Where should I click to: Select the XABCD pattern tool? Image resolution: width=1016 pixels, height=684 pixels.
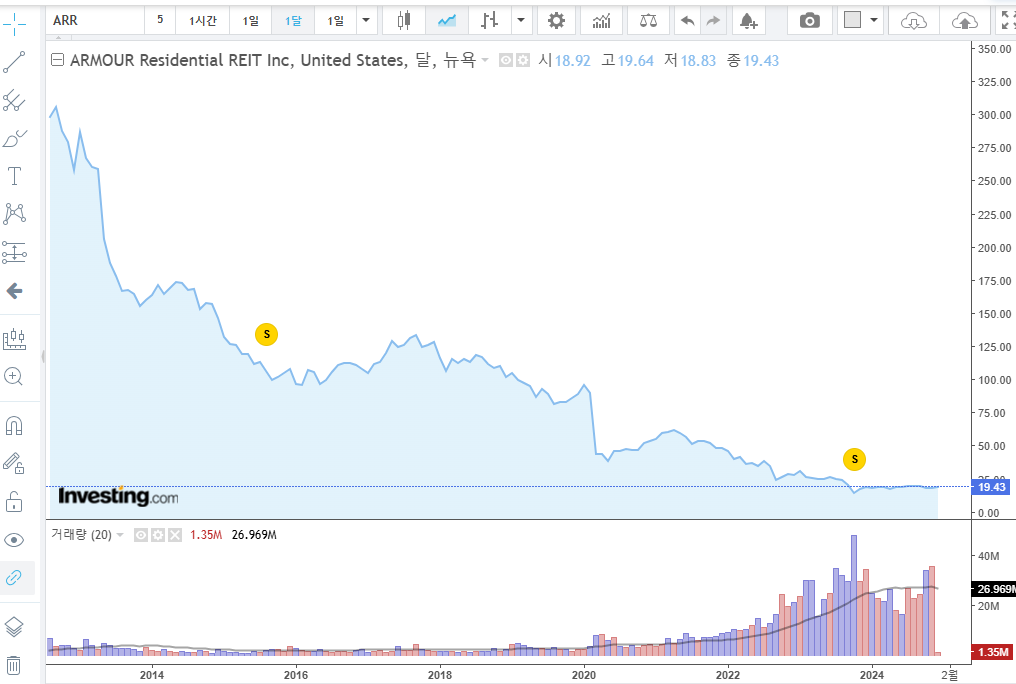(x=14, y=214)
